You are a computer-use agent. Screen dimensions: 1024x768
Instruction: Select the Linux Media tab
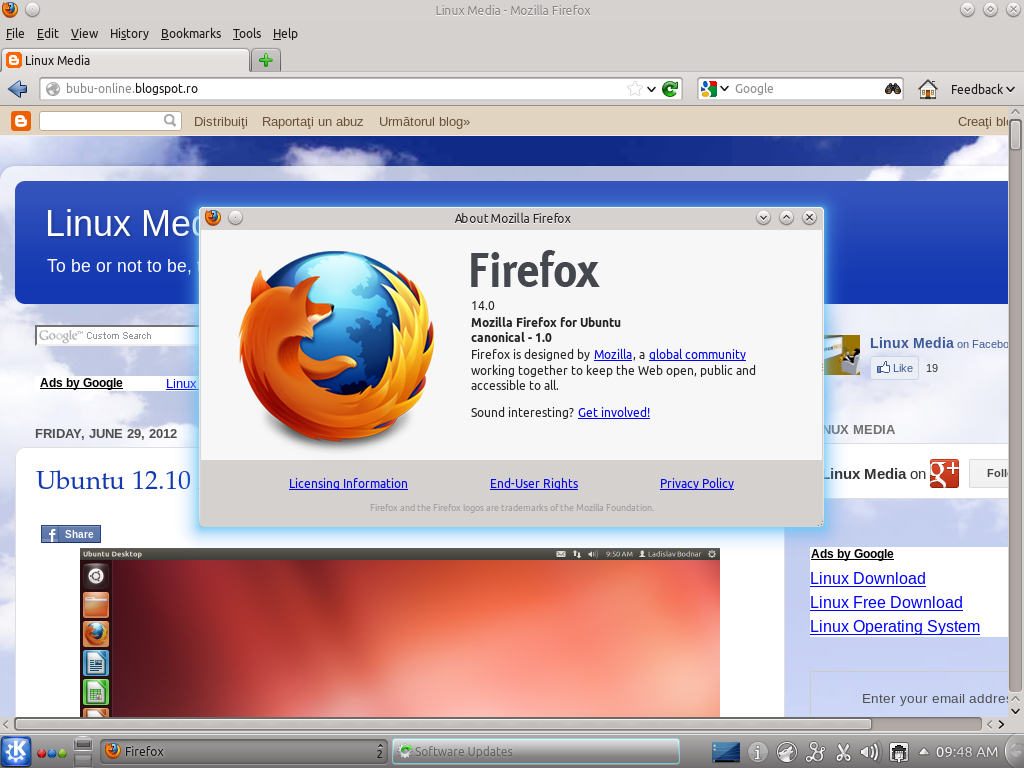[125, 60]
